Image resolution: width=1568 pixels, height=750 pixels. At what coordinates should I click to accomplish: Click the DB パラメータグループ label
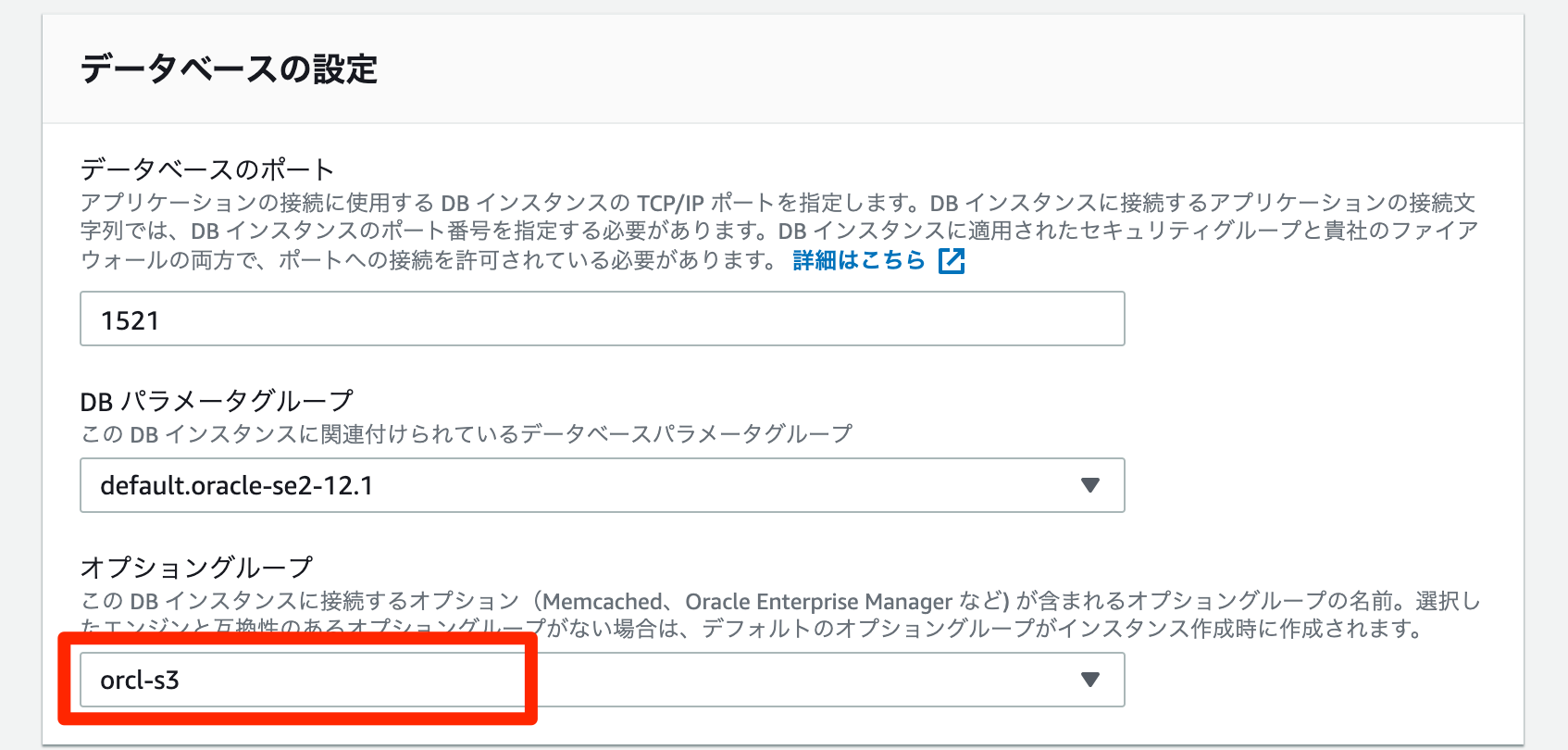click(x=217, y=401)
